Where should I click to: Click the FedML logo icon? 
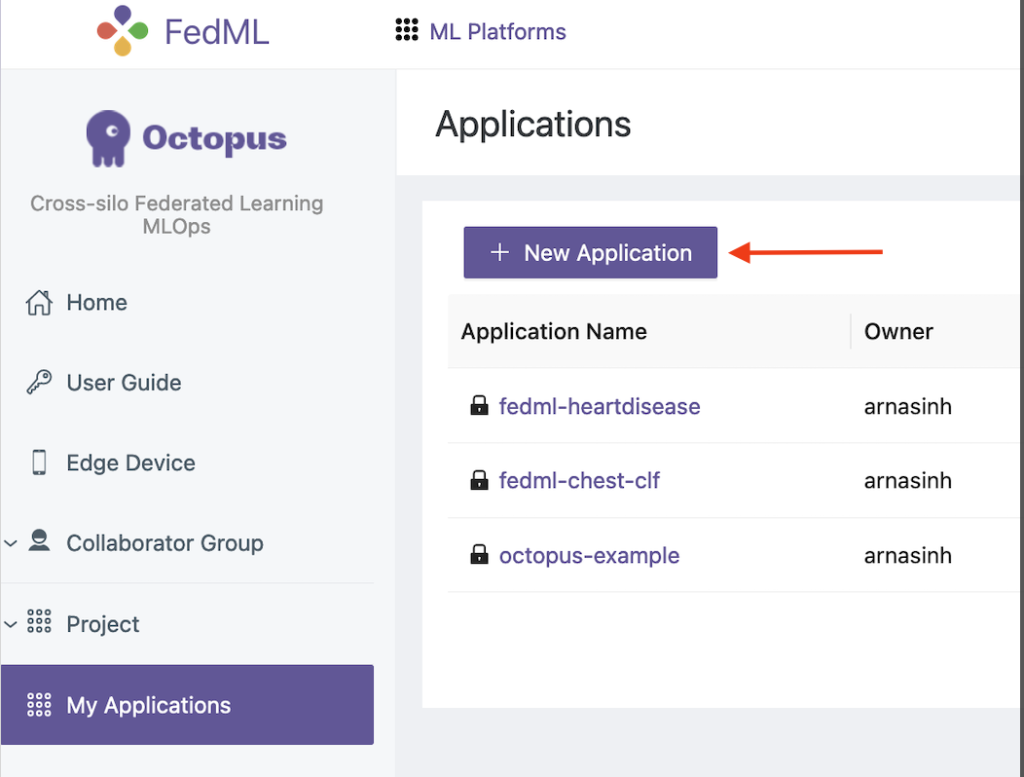[x=123, y=31]
